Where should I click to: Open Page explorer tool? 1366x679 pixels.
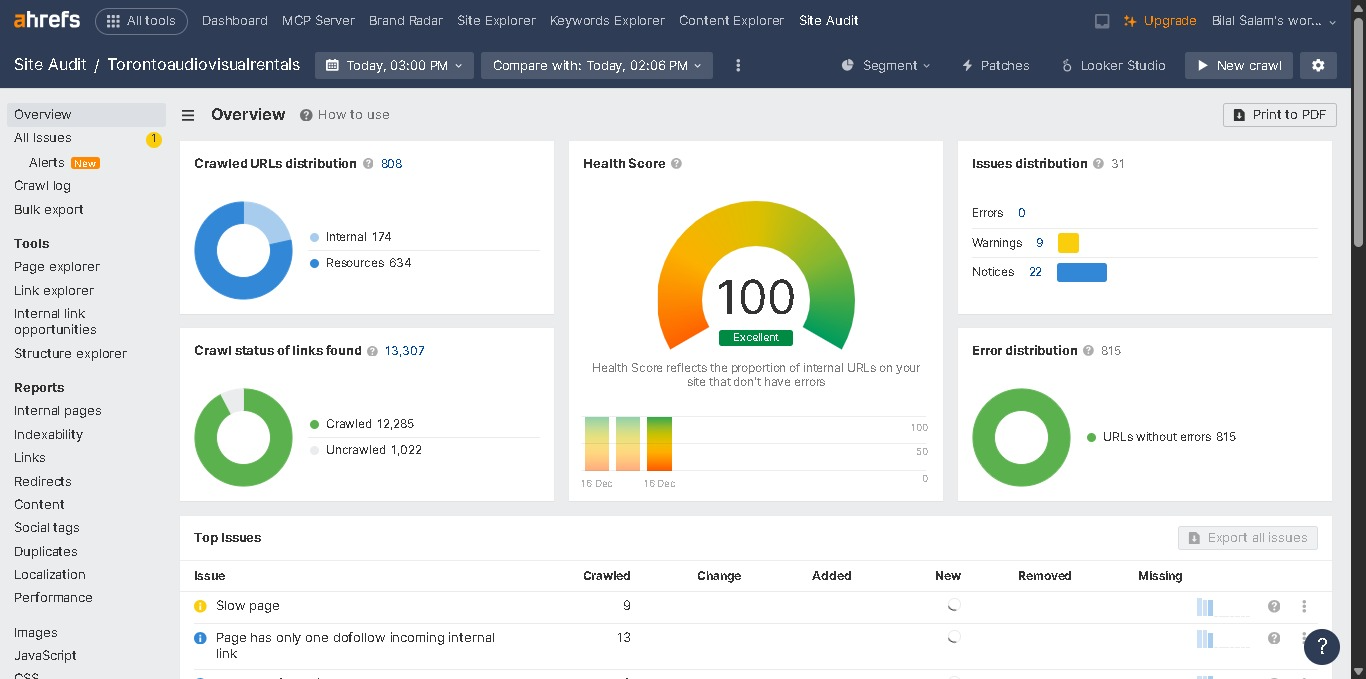tap(57, 267)
